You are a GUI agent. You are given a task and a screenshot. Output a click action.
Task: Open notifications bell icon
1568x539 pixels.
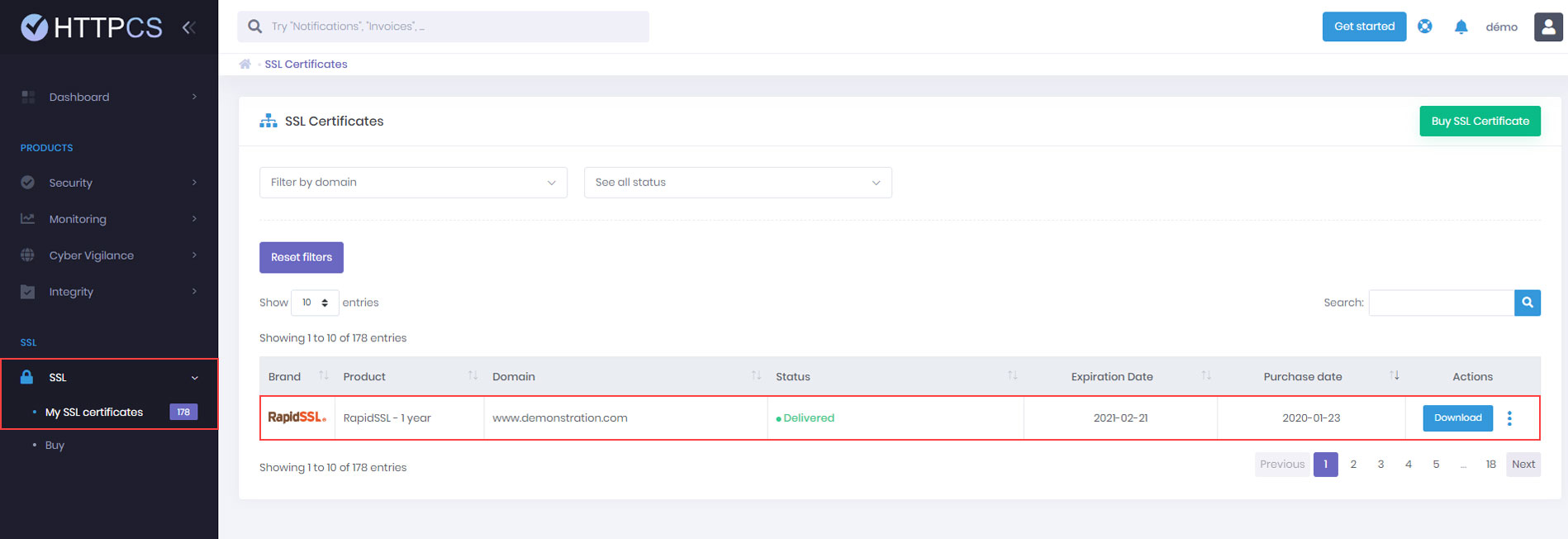click(1461, 26)
